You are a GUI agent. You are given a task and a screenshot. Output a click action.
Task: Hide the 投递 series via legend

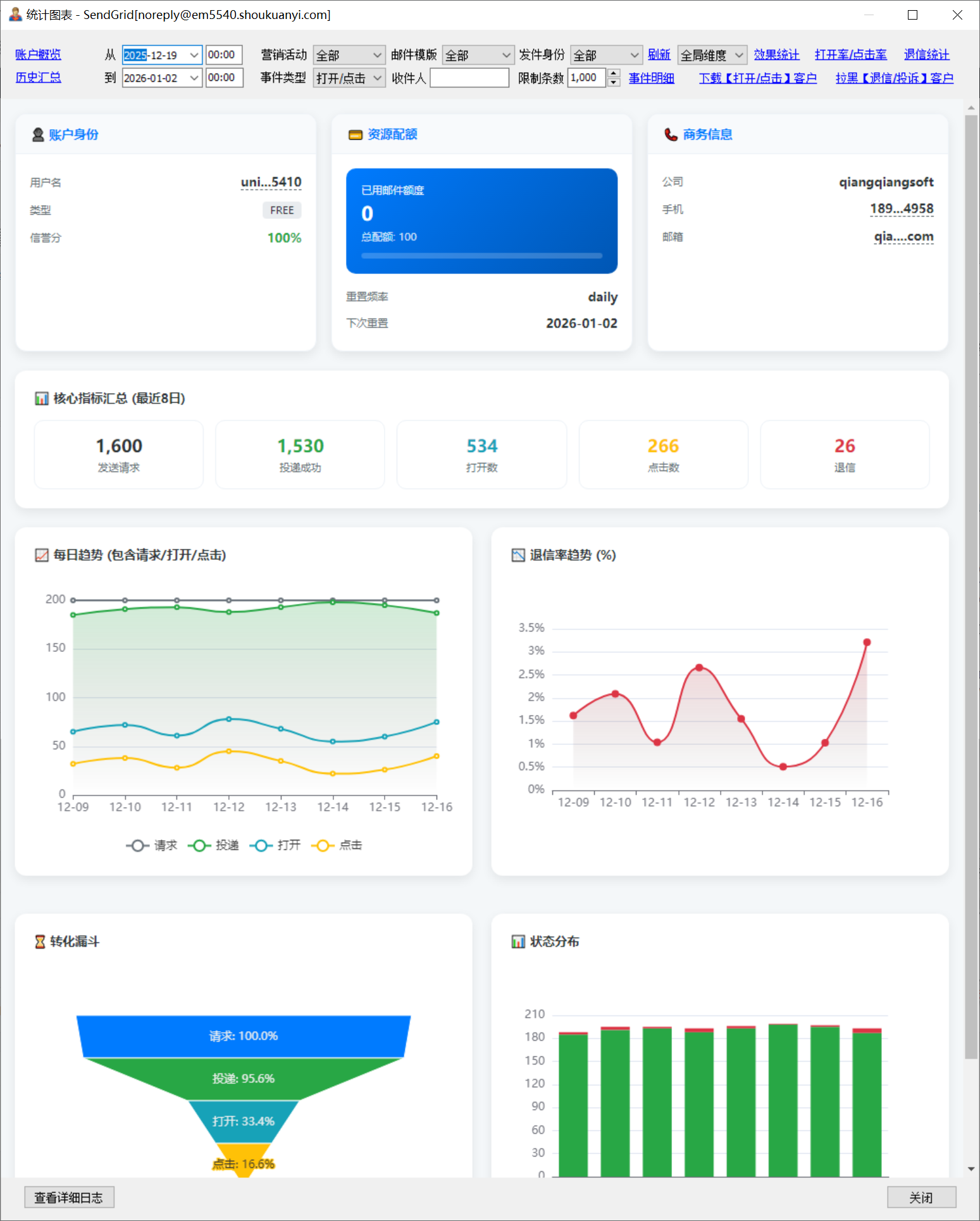click(x=214, y=845)
